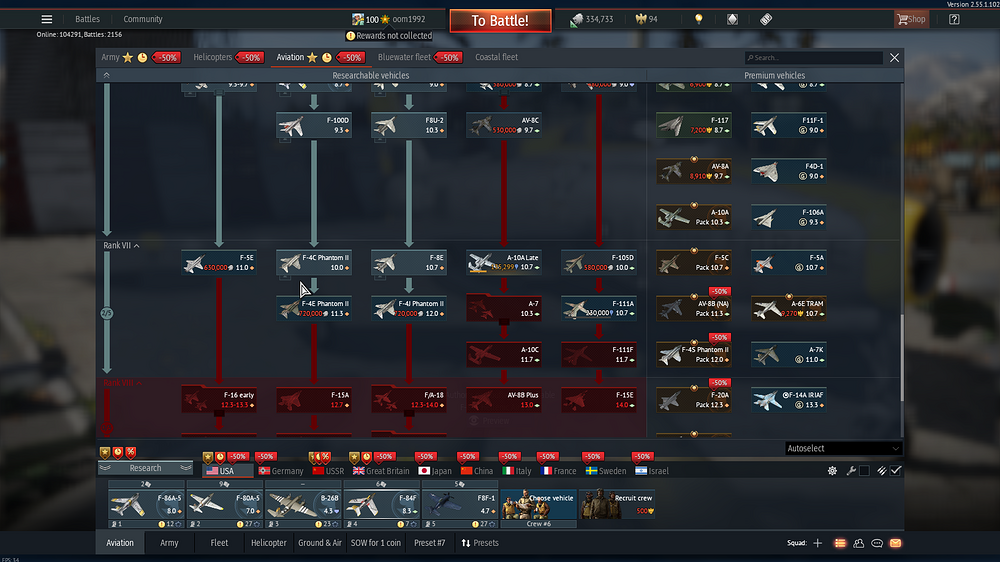This screenshot has width=1000, height=562.
Task: Switch to the Bluewater fleet tab
Action: (x=404, y=57)
